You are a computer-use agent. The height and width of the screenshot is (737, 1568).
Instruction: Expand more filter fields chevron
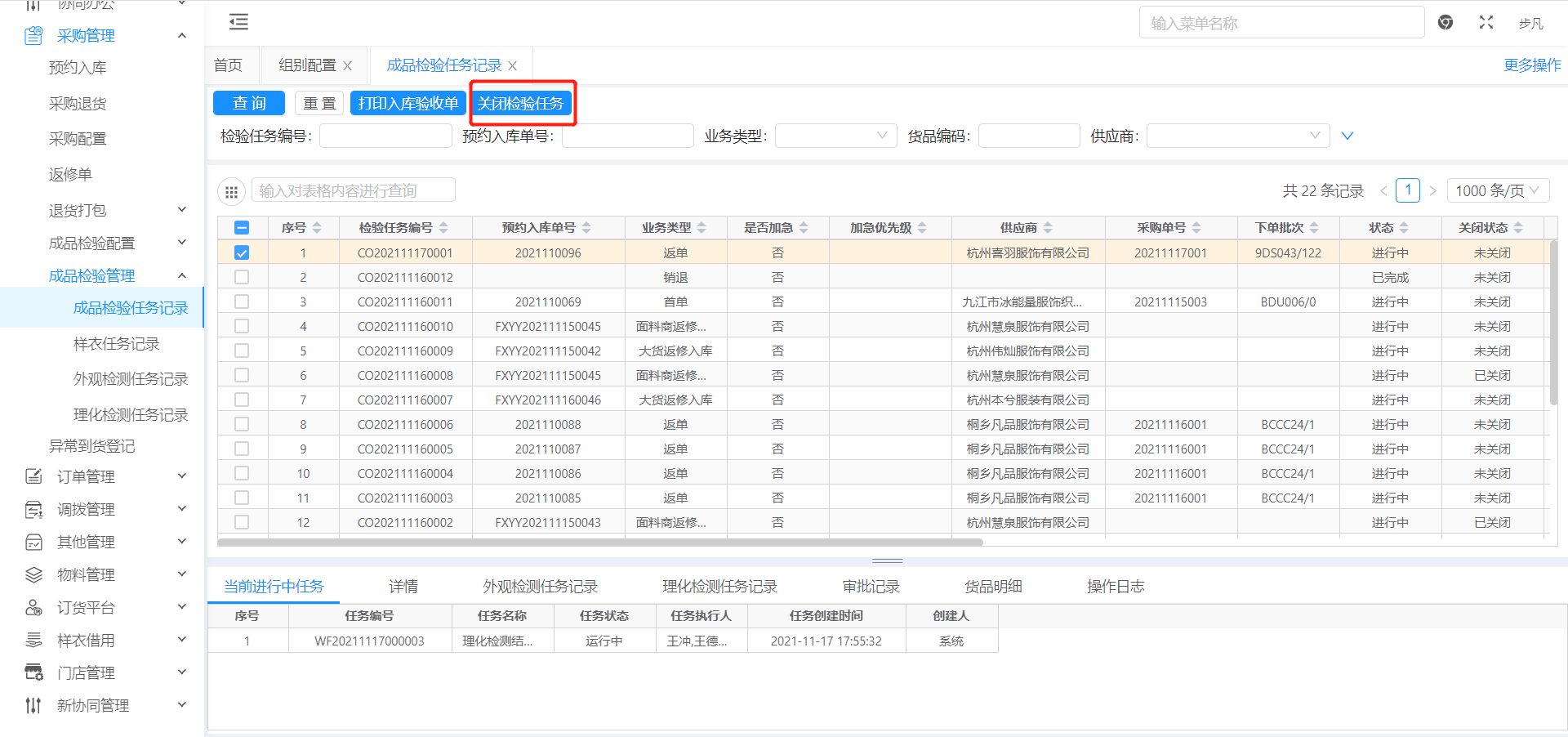tap(1347, 136)
